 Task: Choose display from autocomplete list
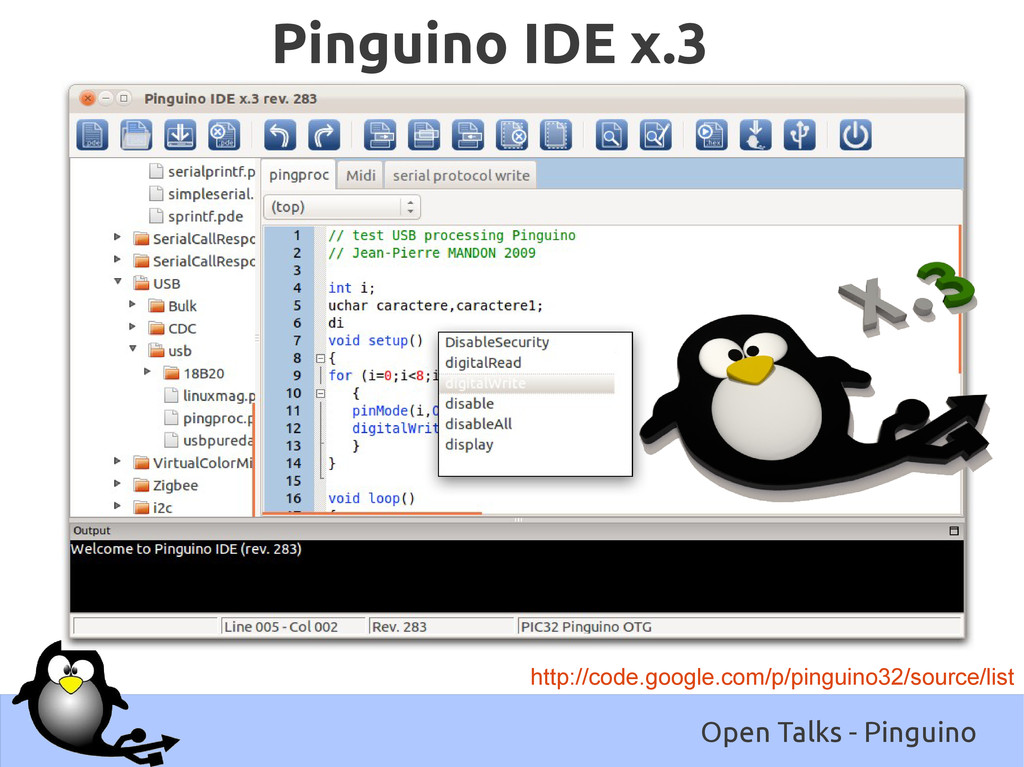point(469,445)
